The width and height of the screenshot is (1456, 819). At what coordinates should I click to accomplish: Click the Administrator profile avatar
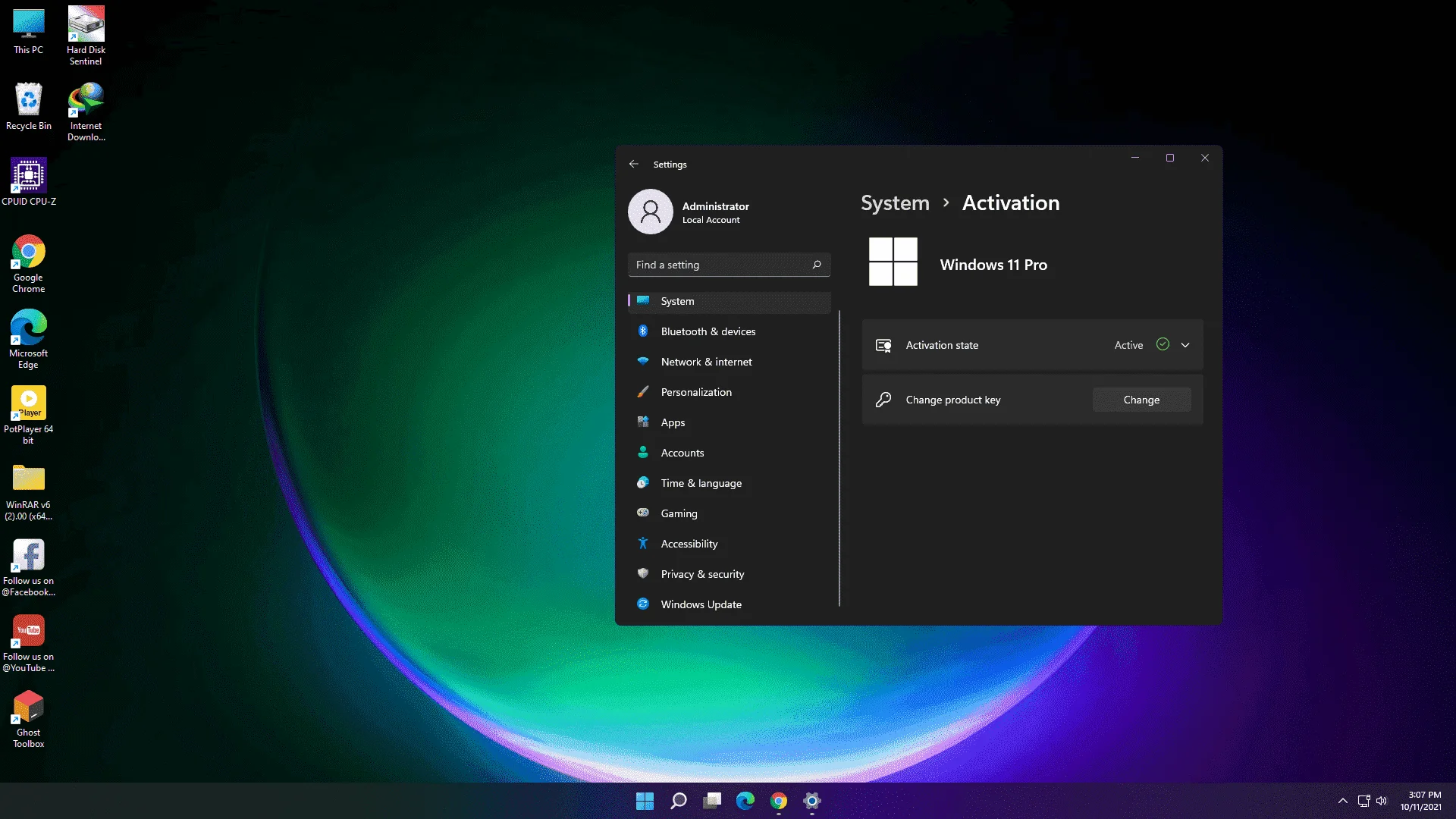pyautogui.click(x=651, y=212)
